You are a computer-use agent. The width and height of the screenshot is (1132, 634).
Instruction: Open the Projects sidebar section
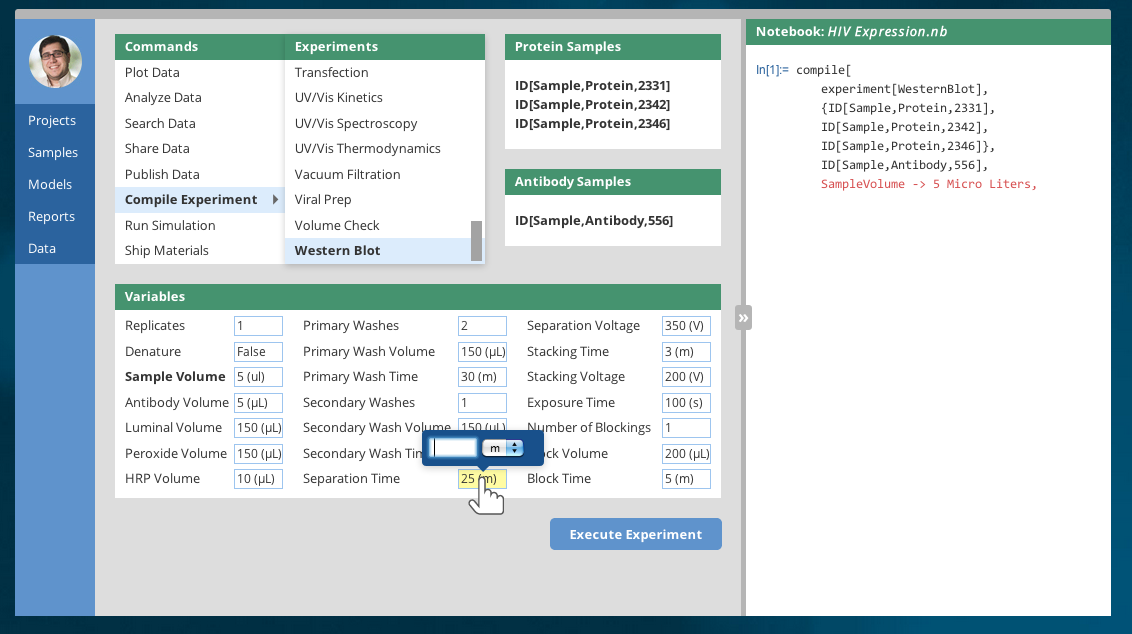[x=52, y=120]
